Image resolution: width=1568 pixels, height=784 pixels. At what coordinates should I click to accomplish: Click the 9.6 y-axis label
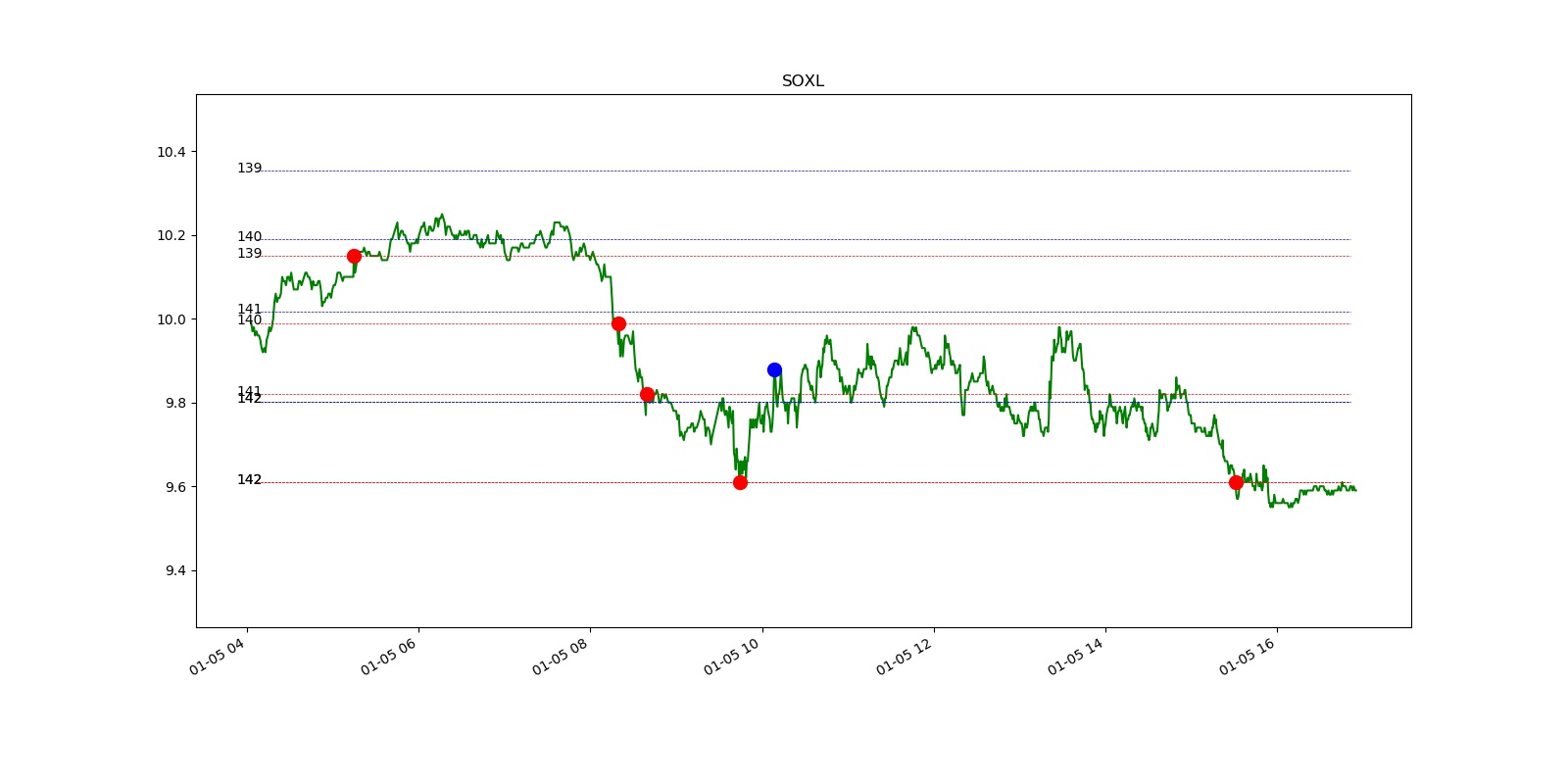(174, 487)
